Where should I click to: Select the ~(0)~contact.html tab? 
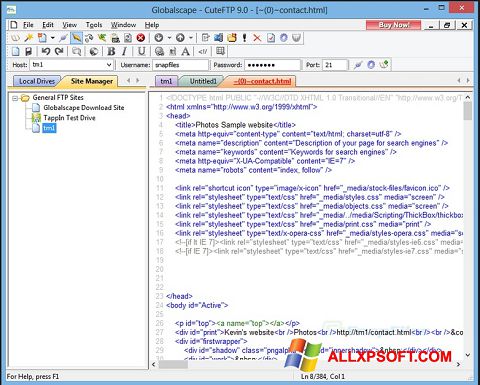[x=262, y=81]
